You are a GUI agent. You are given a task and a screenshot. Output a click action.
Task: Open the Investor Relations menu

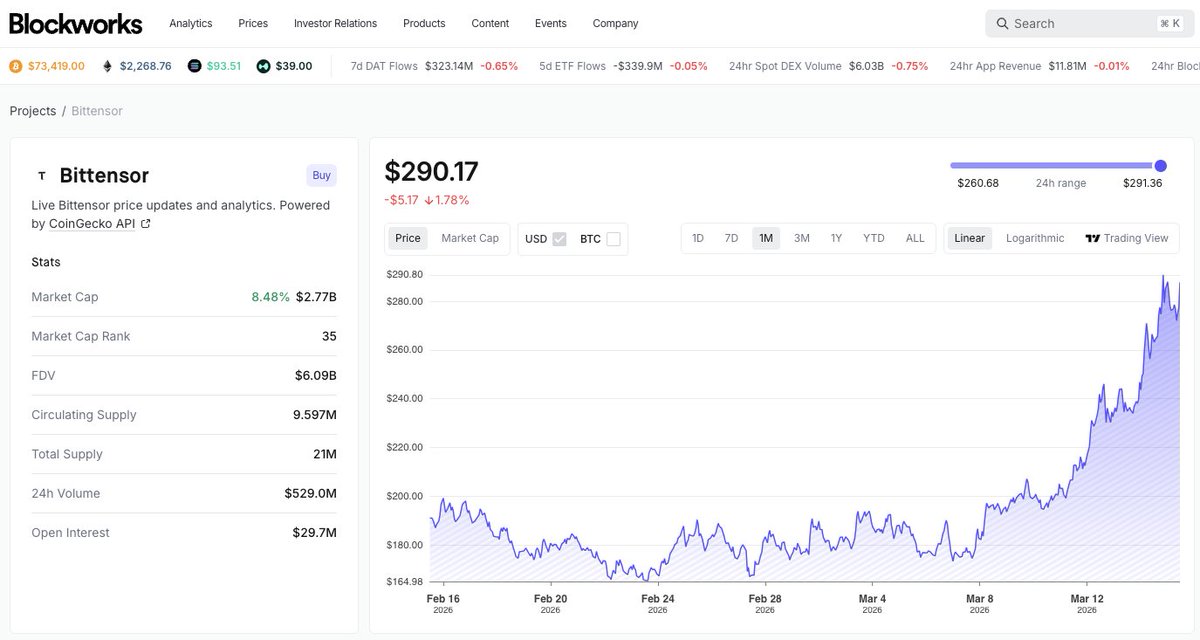[x=336, y=23]
